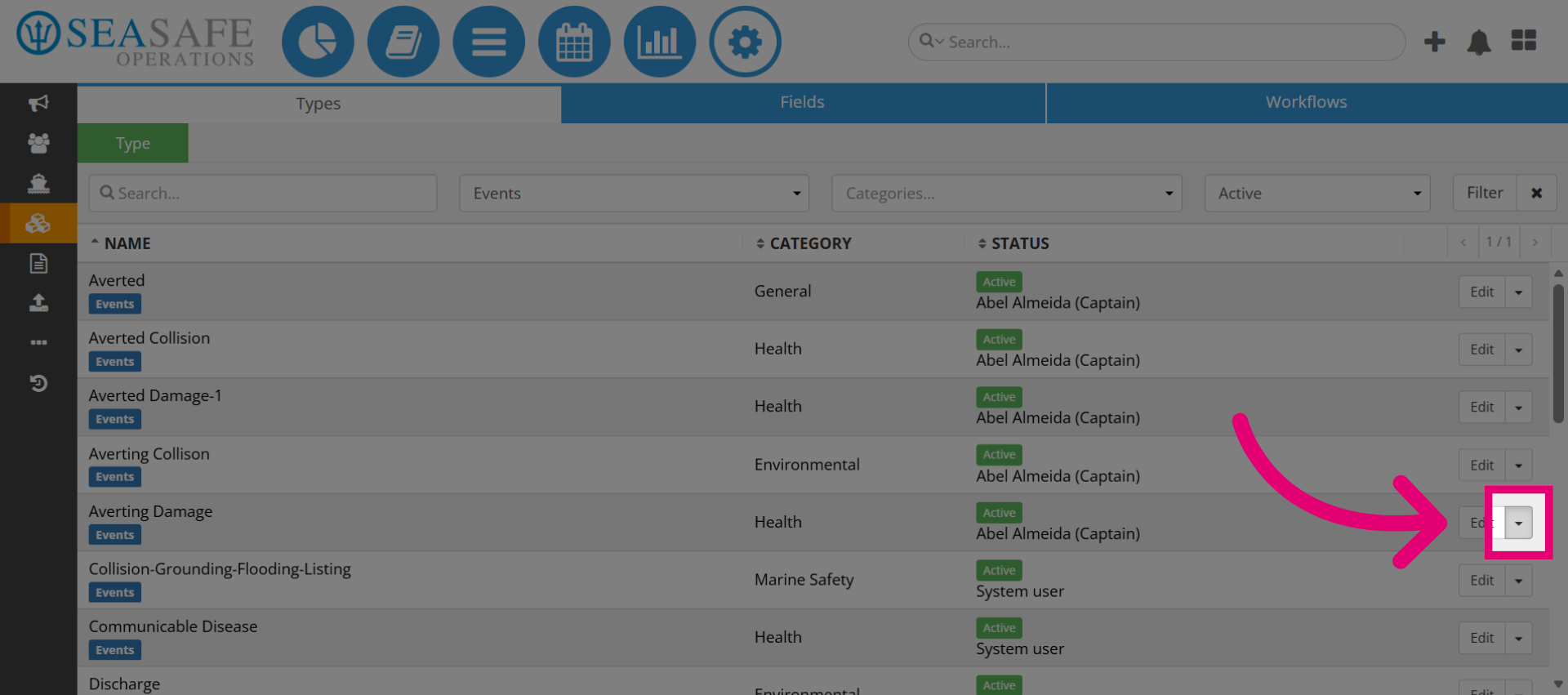The height and width of the screenshot is (695, 1568).
Task: Click the scrollbar up arrow
Action: pyautogui.click(x=1558, y=273)
